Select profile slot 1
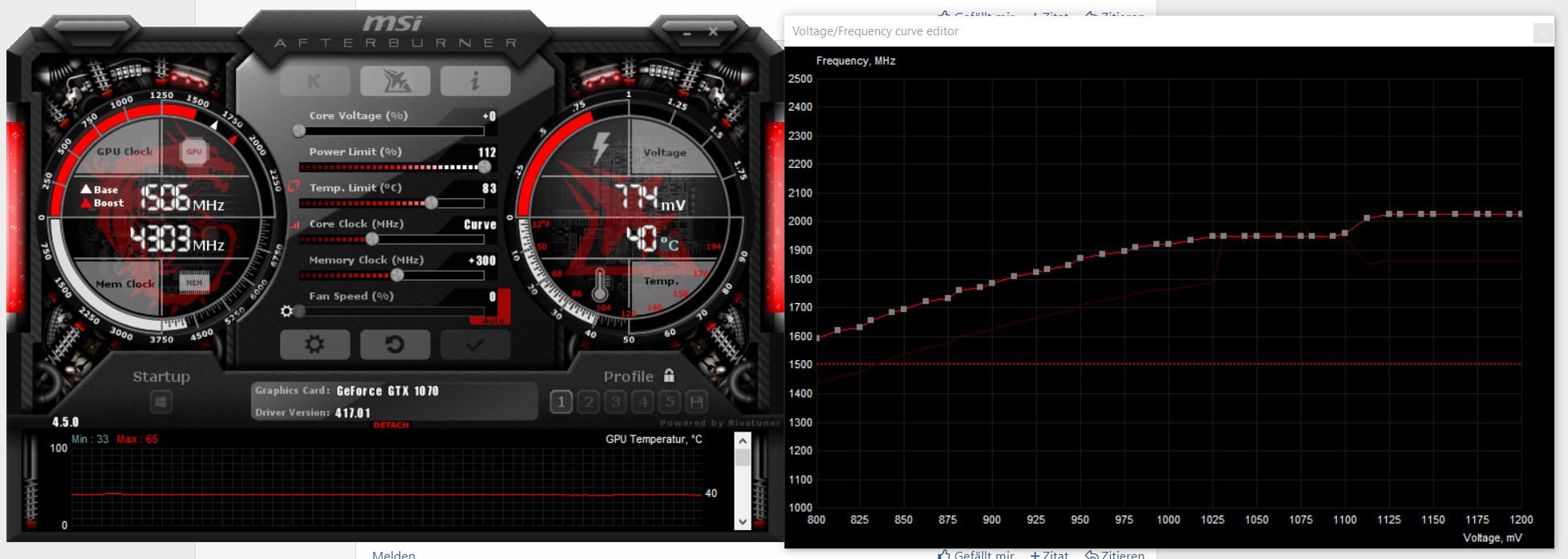This screenshot has width=1568, height=559. pyautogui.click(x=561, y=402)
